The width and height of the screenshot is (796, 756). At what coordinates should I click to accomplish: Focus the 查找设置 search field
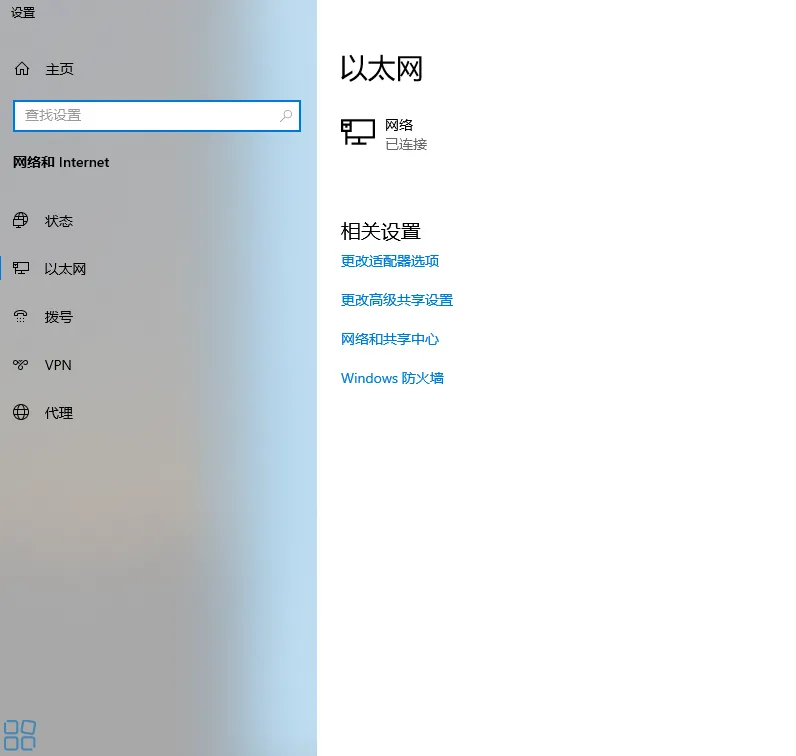(x=157, y=116)
